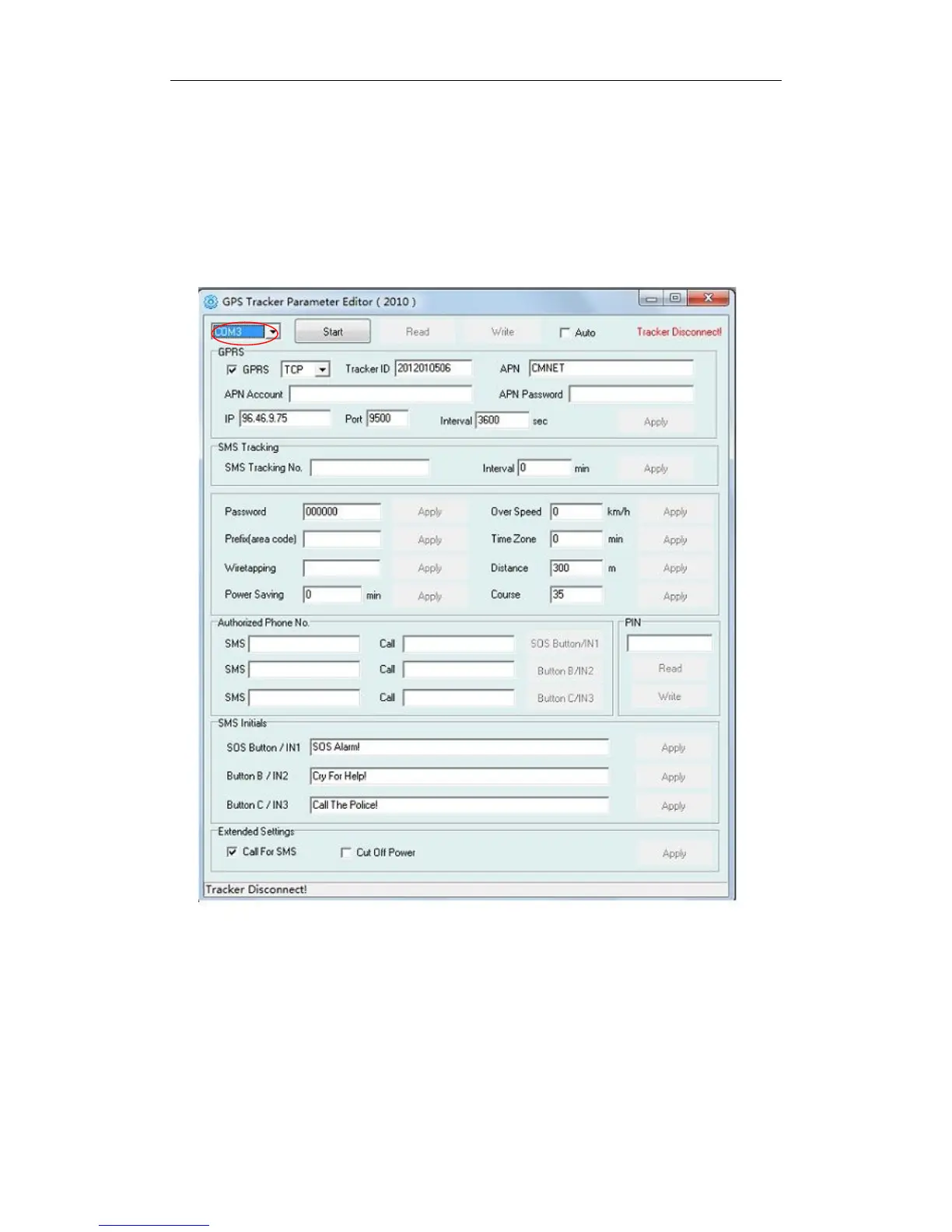Screen dimensions: 952x1232
Task: Click the APN field containing CMNET
Action: pos(611,369)
